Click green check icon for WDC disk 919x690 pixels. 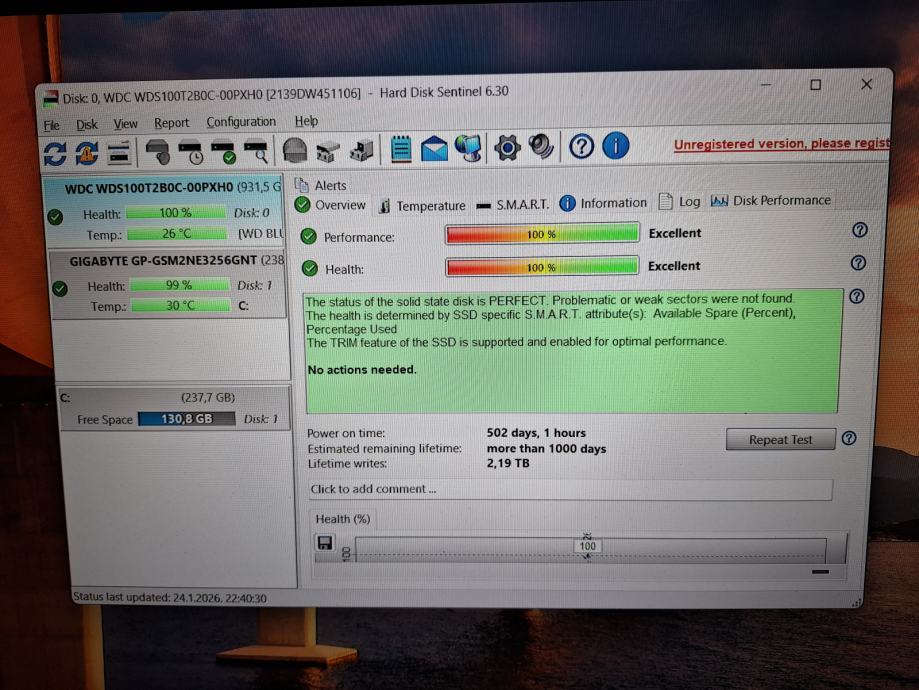coord(56,217)
